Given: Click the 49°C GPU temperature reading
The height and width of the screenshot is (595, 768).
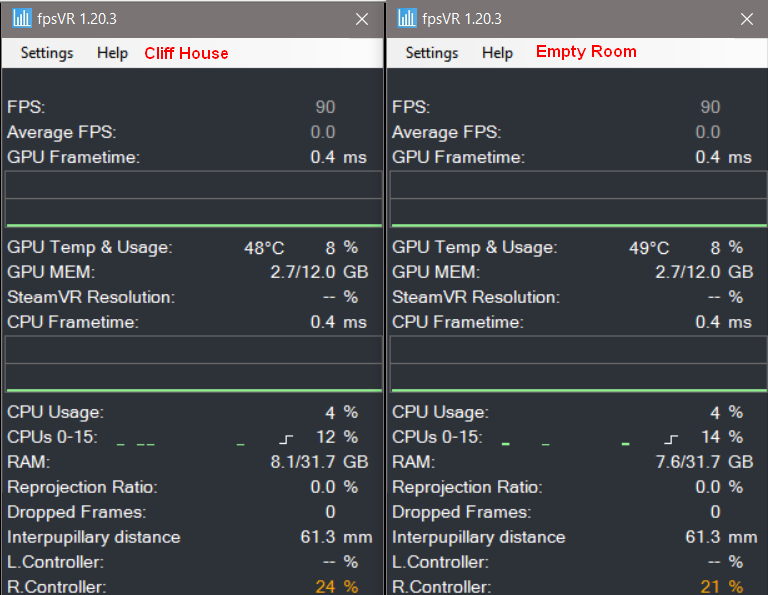Looking at the screenshot, I should 649,247.
